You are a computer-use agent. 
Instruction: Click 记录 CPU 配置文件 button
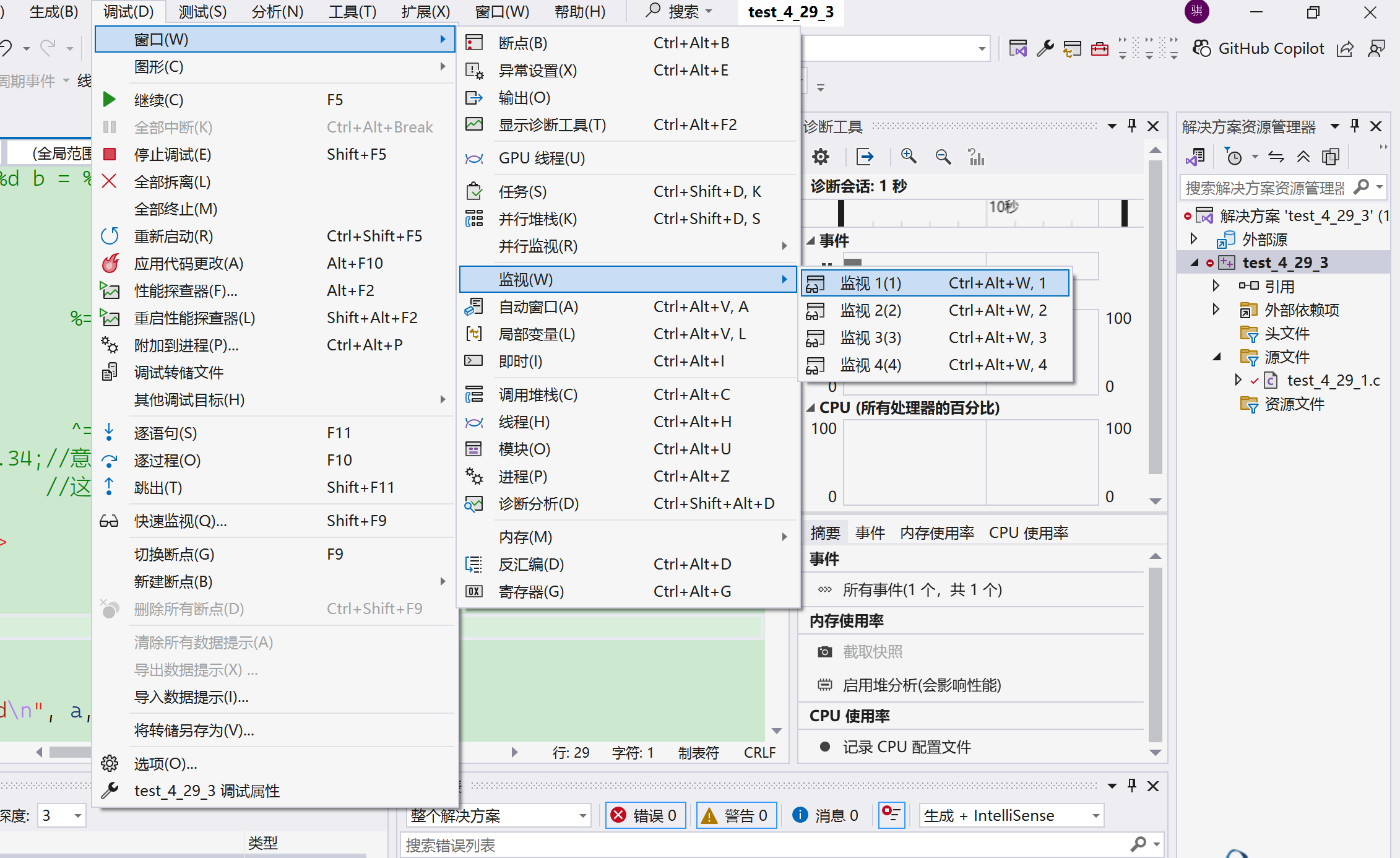point(906,747)
